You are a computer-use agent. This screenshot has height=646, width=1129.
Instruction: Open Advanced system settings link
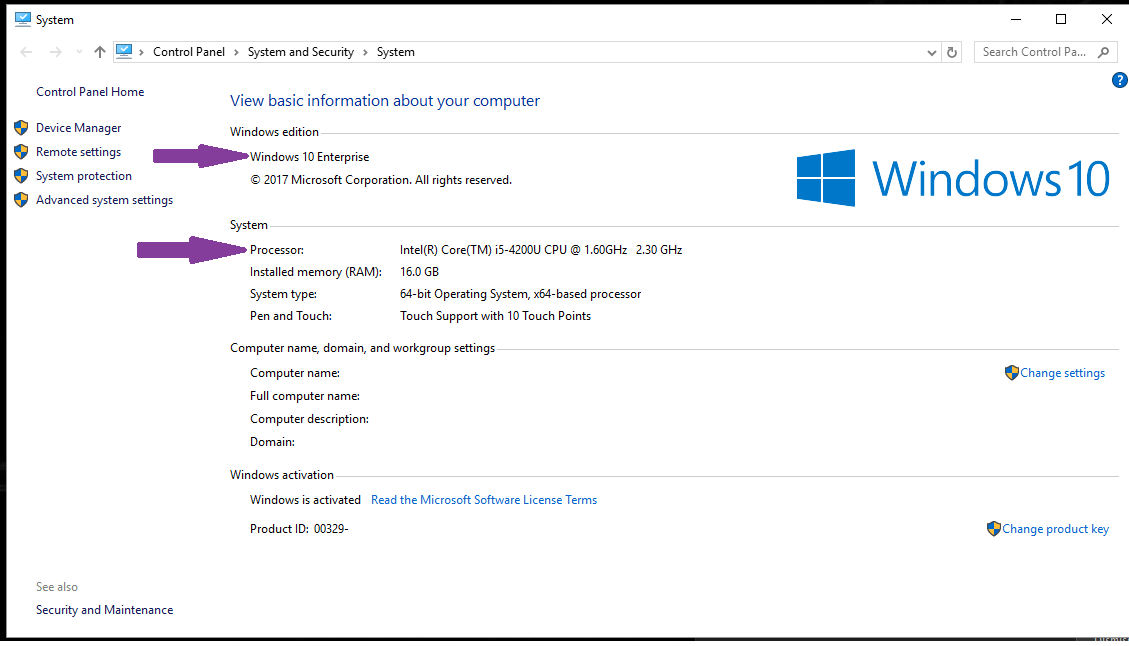104,200
